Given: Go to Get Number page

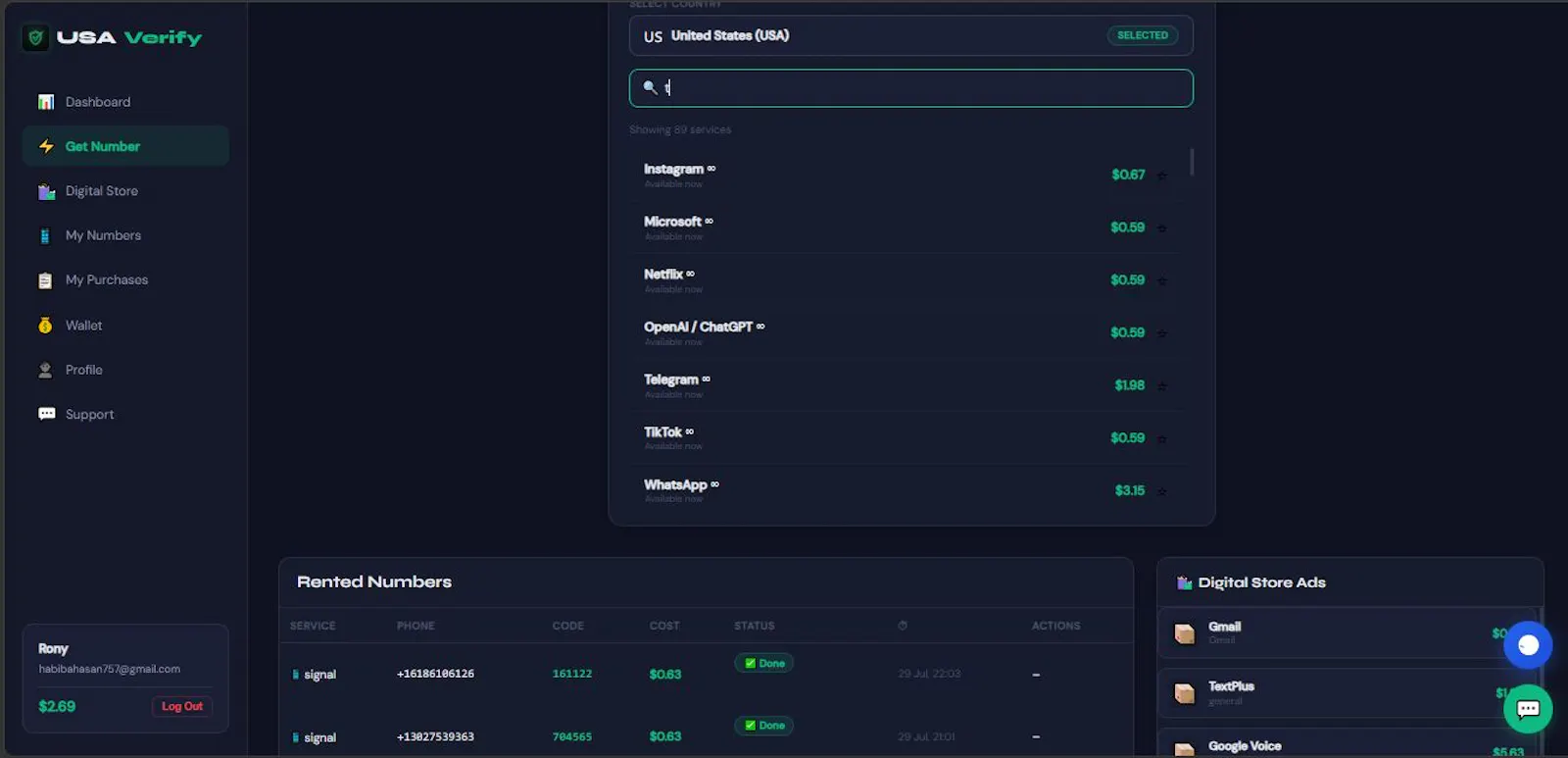Looking at the screenshot, I should pos(125,146).
